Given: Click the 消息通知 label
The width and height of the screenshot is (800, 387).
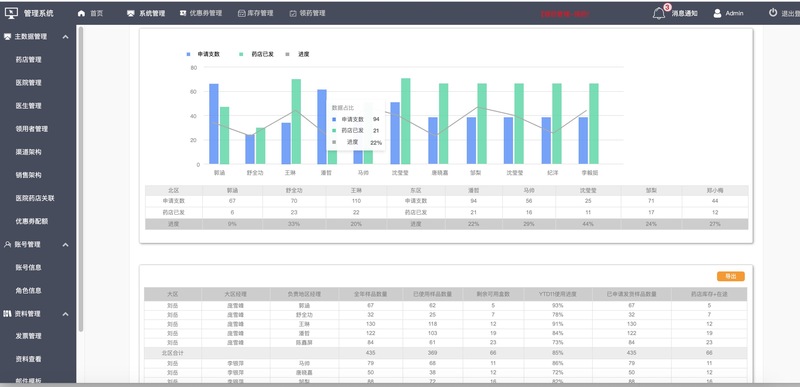Looking at the screenshot, I should tap(684, 14).
